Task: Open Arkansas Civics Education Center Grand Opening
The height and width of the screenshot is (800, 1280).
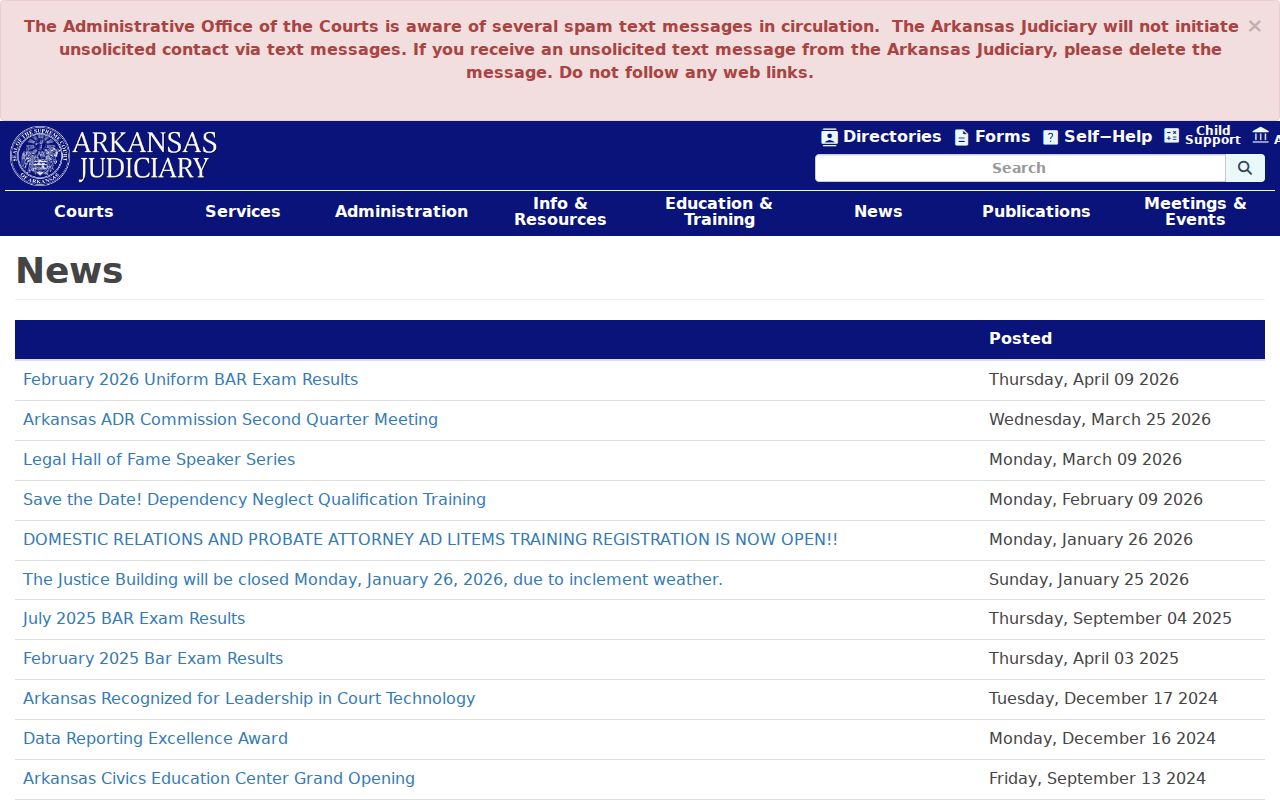Action: pyautogui.click(x=219, y=778)
